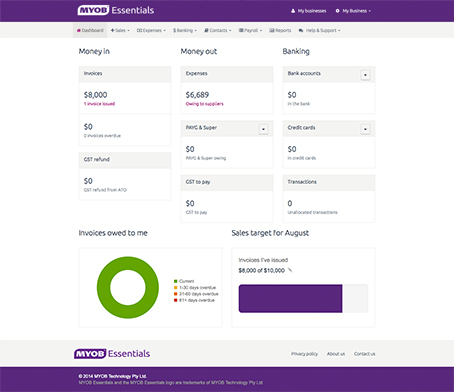Click the $6,689 expenses amount
The image size is (454, 392).
[197, 95]
